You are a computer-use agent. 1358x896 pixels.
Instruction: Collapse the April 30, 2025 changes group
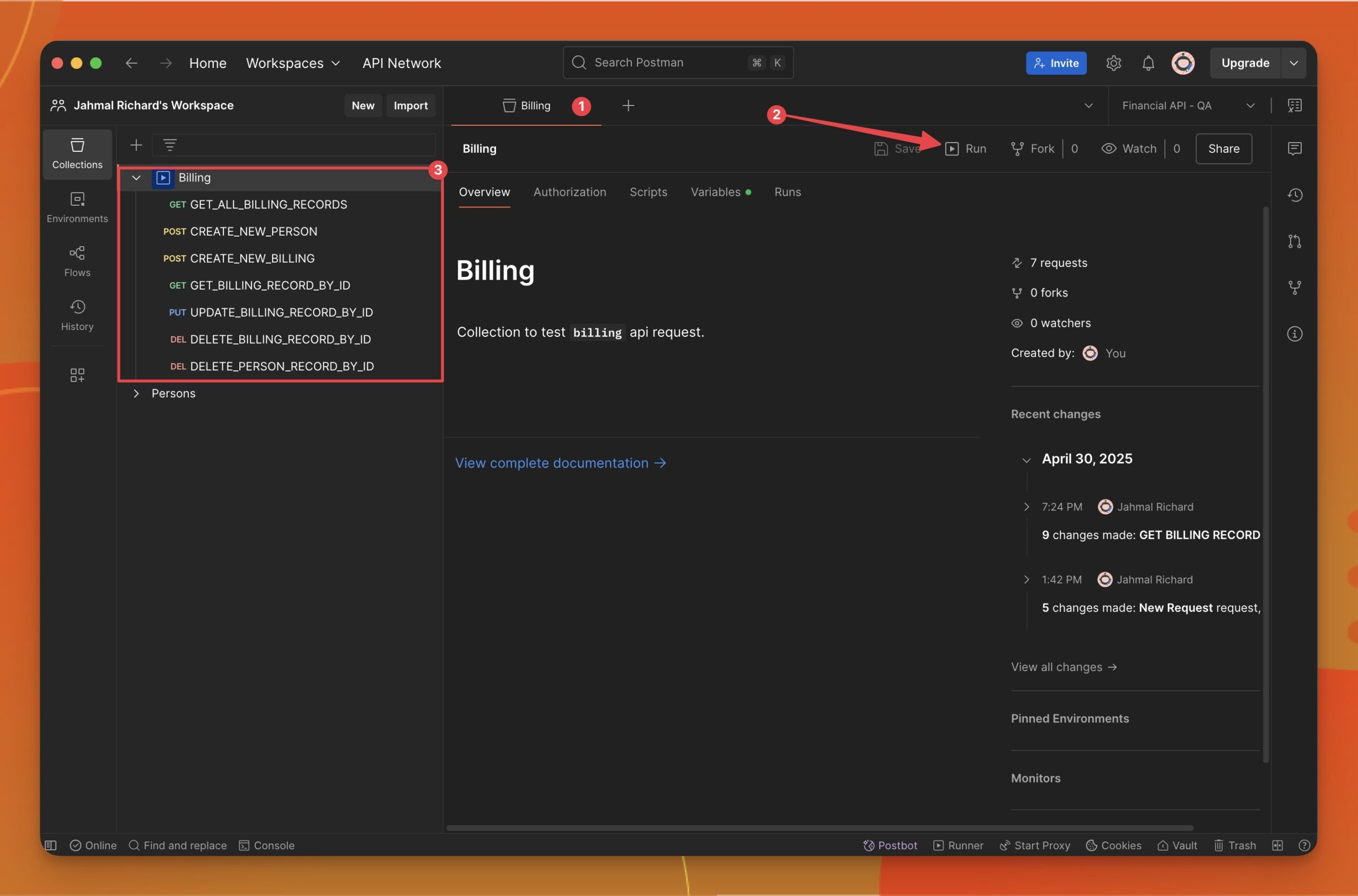pos(1026,459)
